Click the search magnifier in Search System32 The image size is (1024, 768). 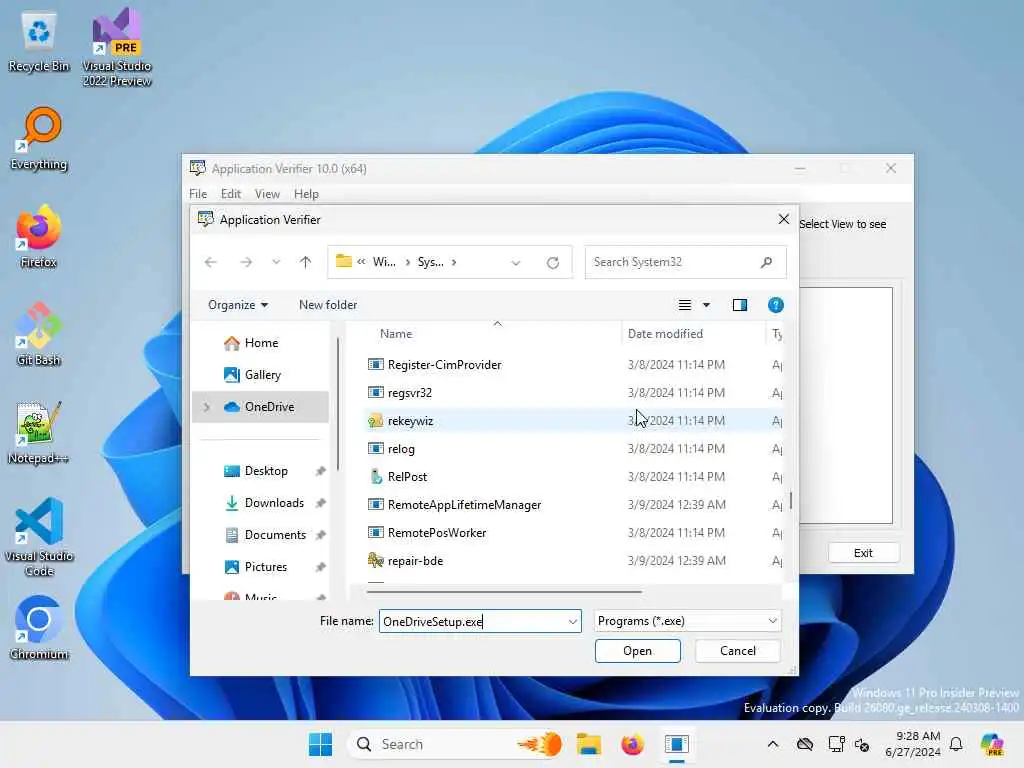pos(766,262)
